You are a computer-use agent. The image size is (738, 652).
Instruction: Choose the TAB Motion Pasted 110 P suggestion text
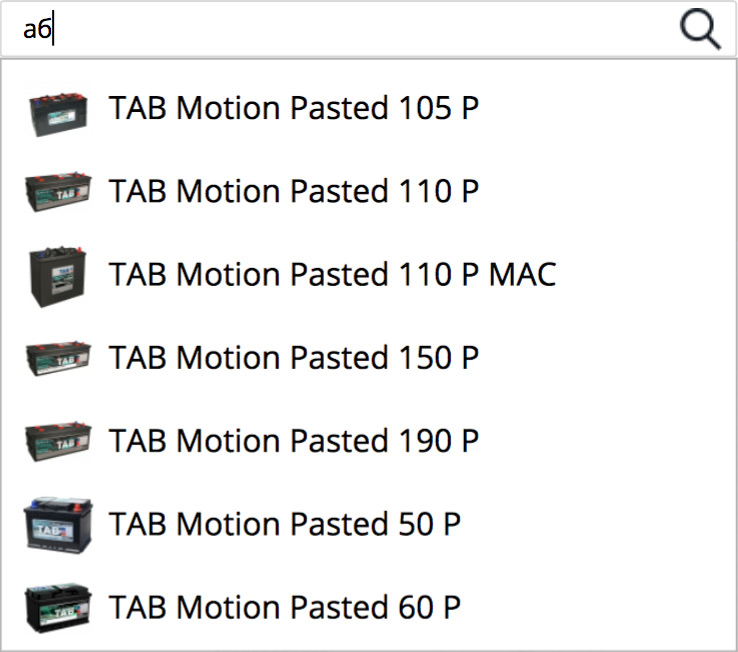point(294,191)
